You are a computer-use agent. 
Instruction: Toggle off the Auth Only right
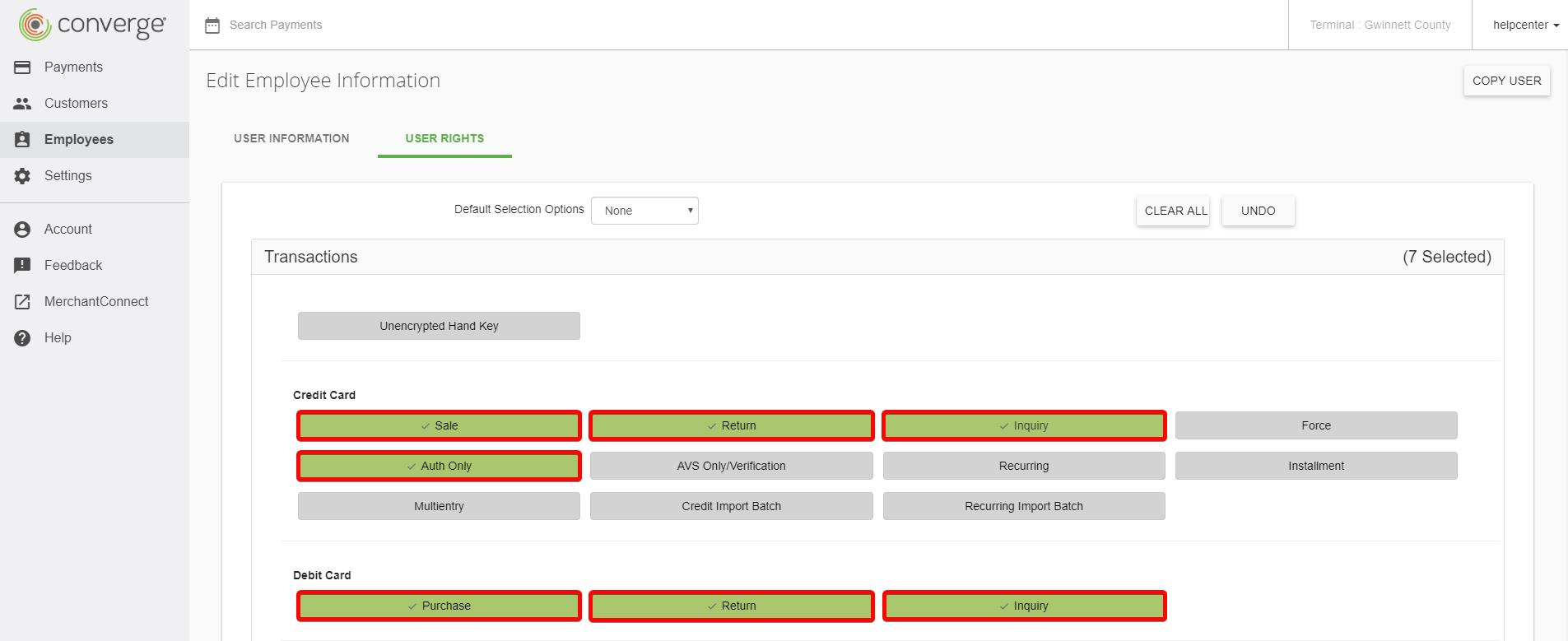pyautogui.click(x=439, y=466)
